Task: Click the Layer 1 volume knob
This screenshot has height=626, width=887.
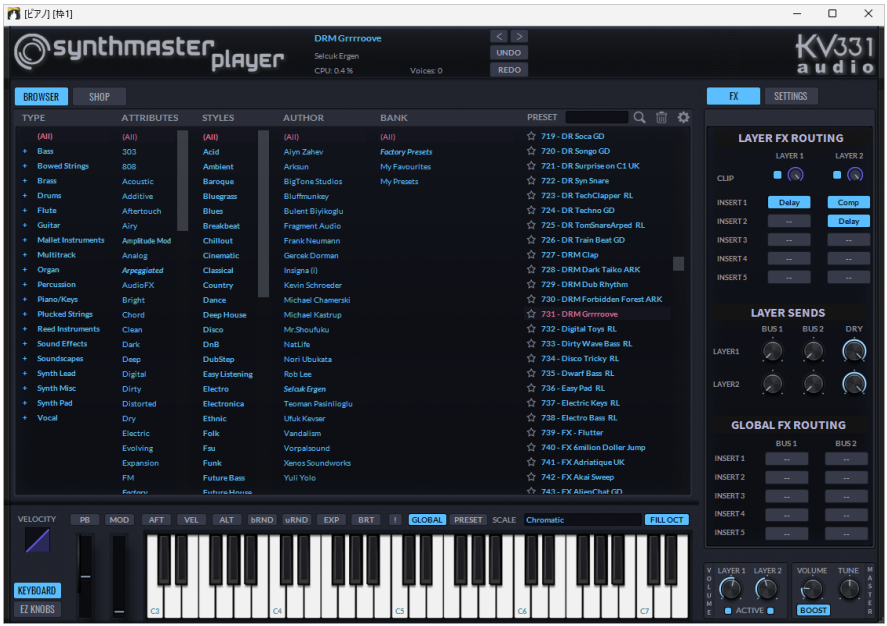Action: tap(730, 589)
